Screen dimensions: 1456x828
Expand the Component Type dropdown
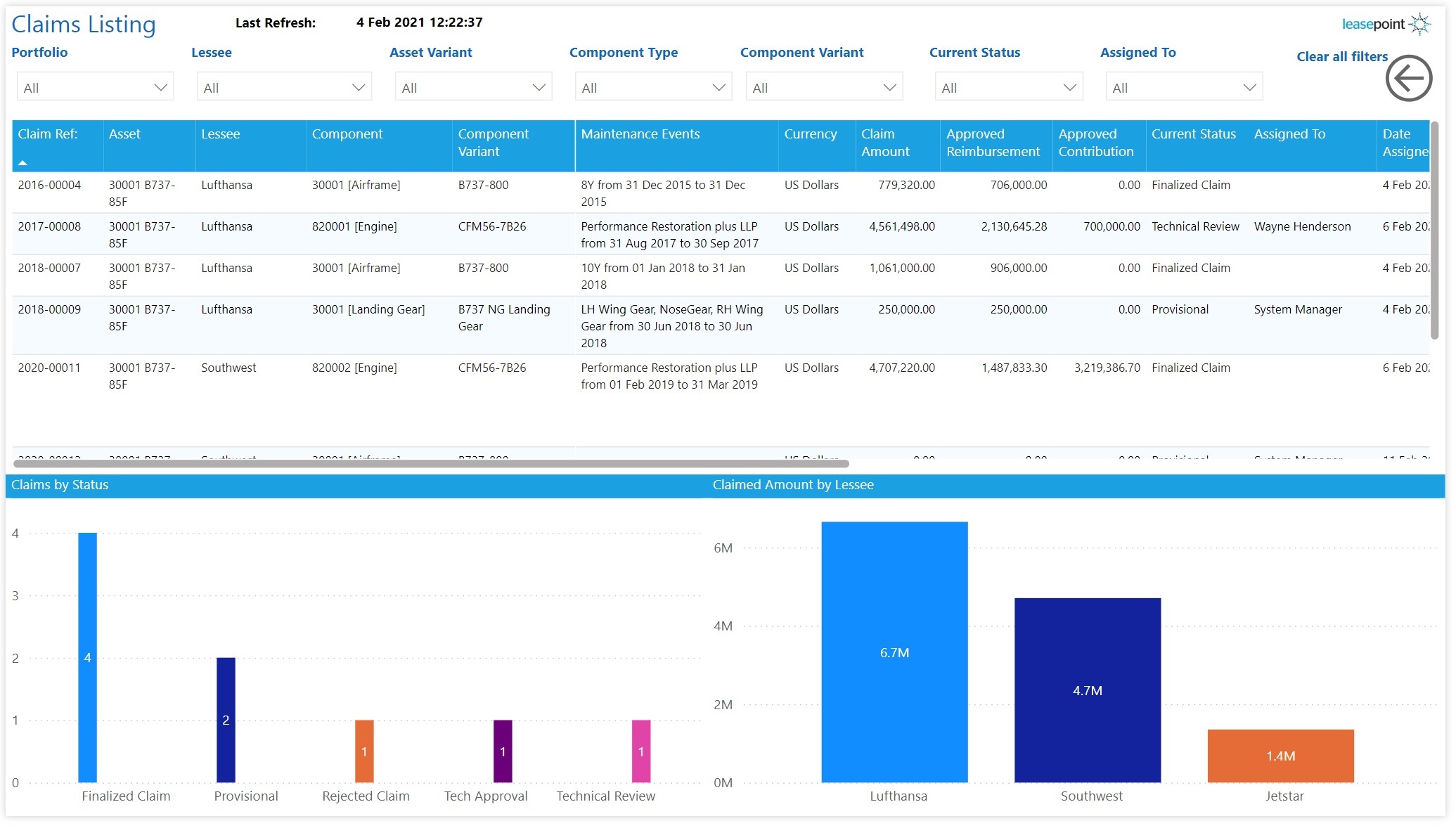653,87
